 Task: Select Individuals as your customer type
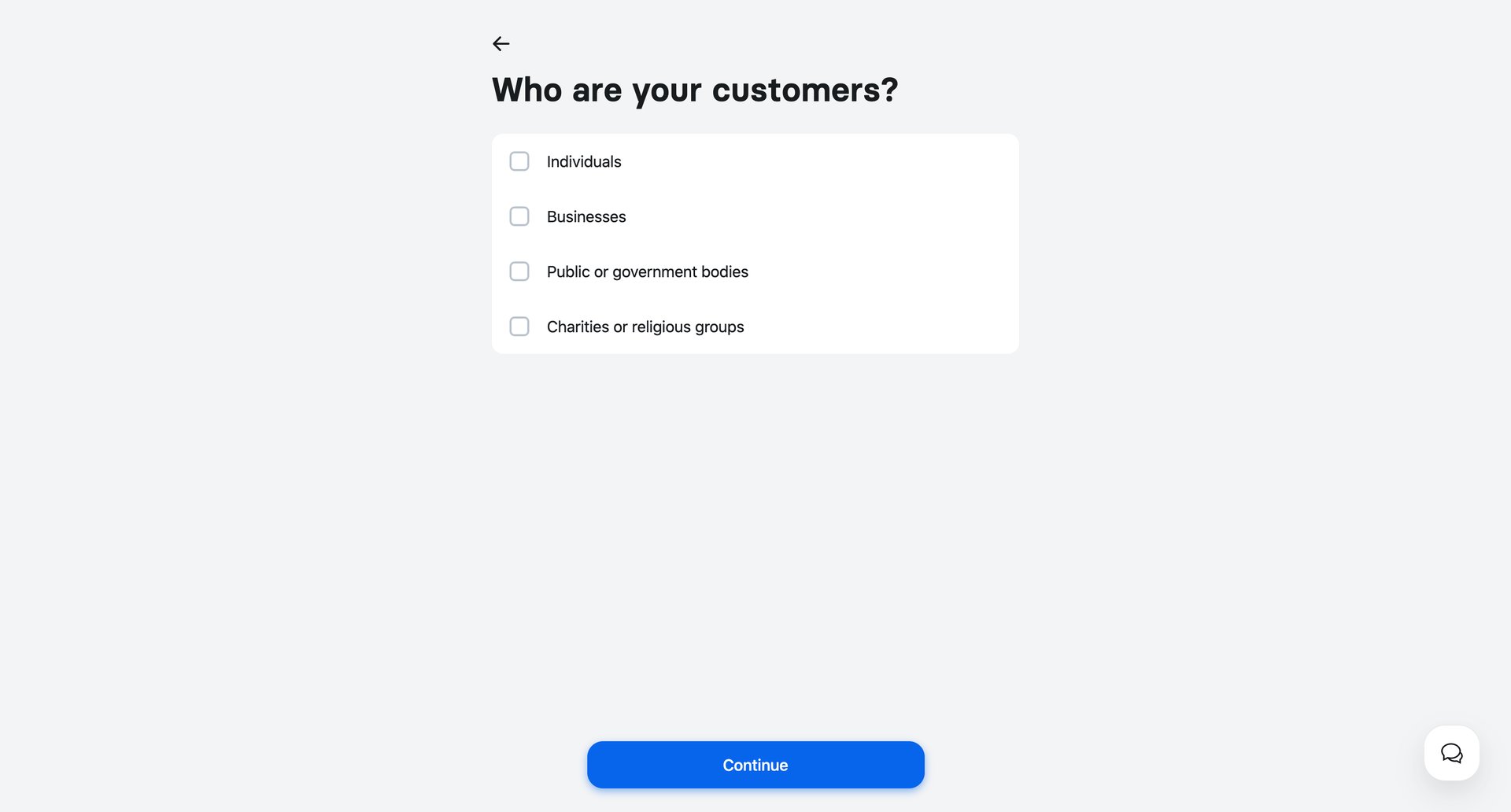pyautogui.click(x=584, y=161)
